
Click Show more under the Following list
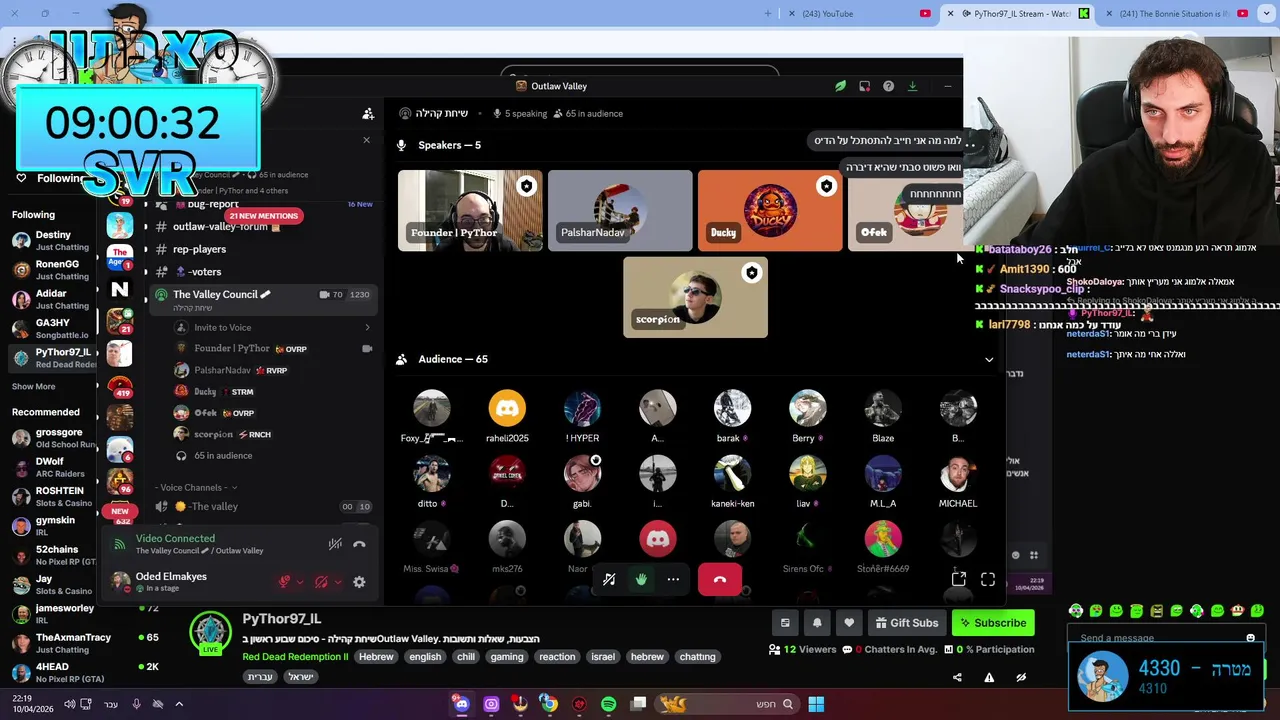pyautogui.click(x=33, y=386)
